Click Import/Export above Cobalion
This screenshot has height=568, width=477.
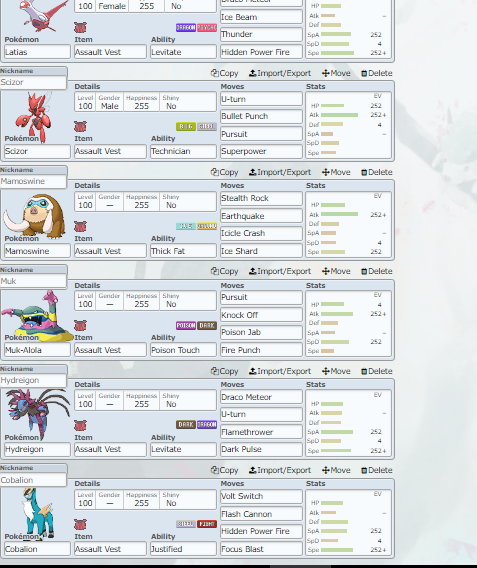pos(280,470)
